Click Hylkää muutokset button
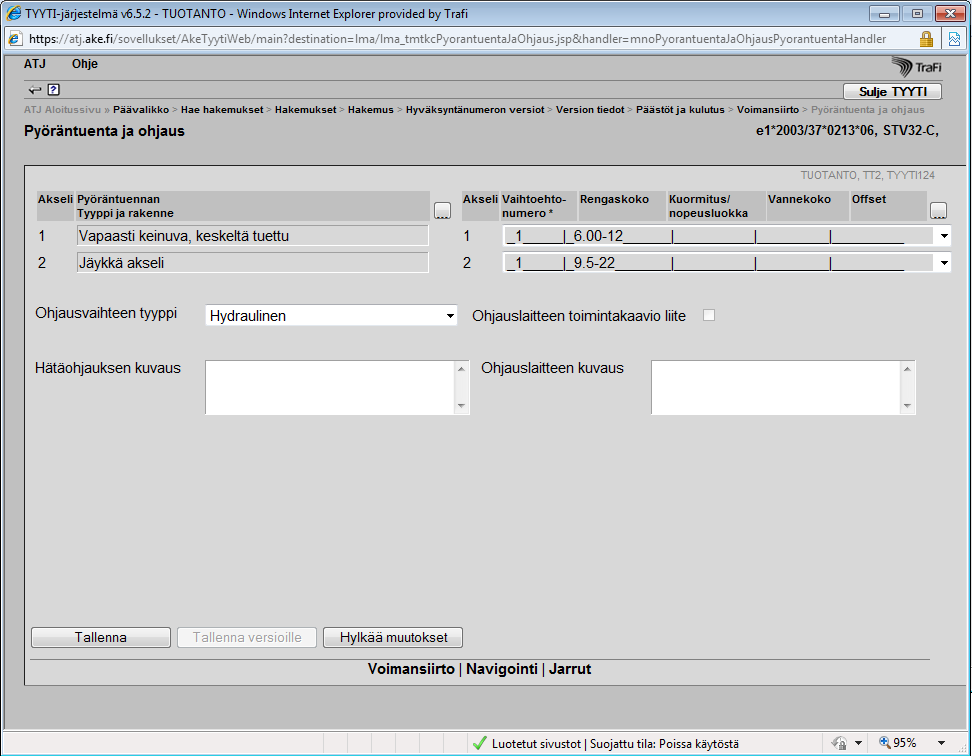The image size is (972, 756). coord(393,638)
